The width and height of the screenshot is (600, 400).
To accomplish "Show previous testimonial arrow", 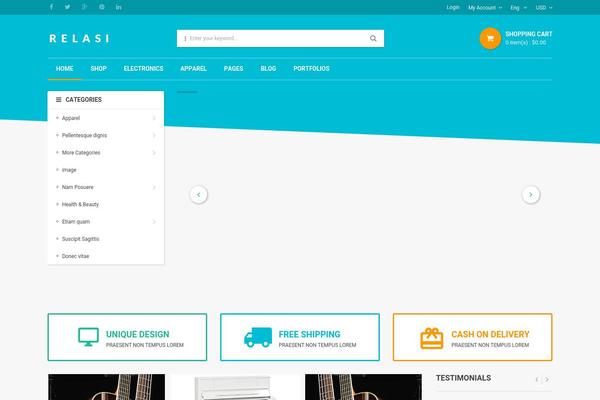I will [537, 379].
